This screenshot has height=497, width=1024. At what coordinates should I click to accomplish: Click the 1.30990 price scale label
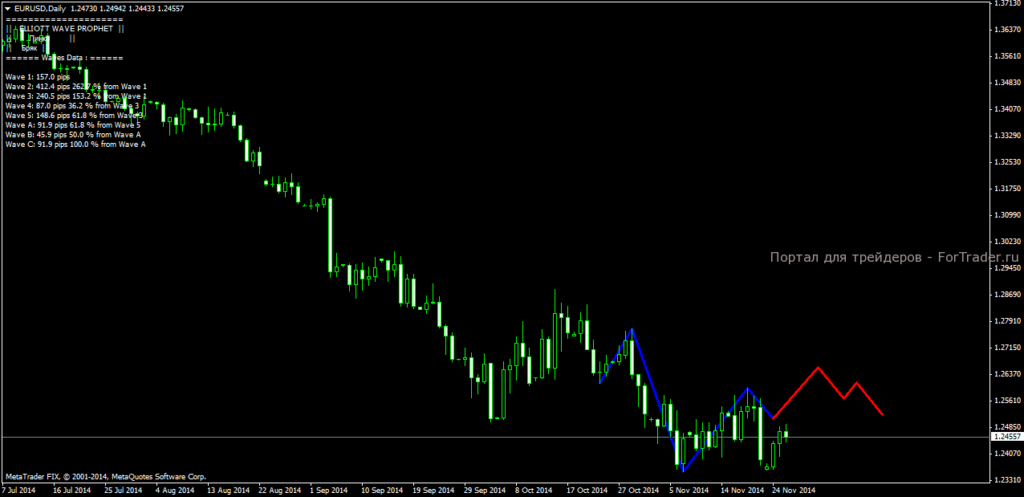1006,215
